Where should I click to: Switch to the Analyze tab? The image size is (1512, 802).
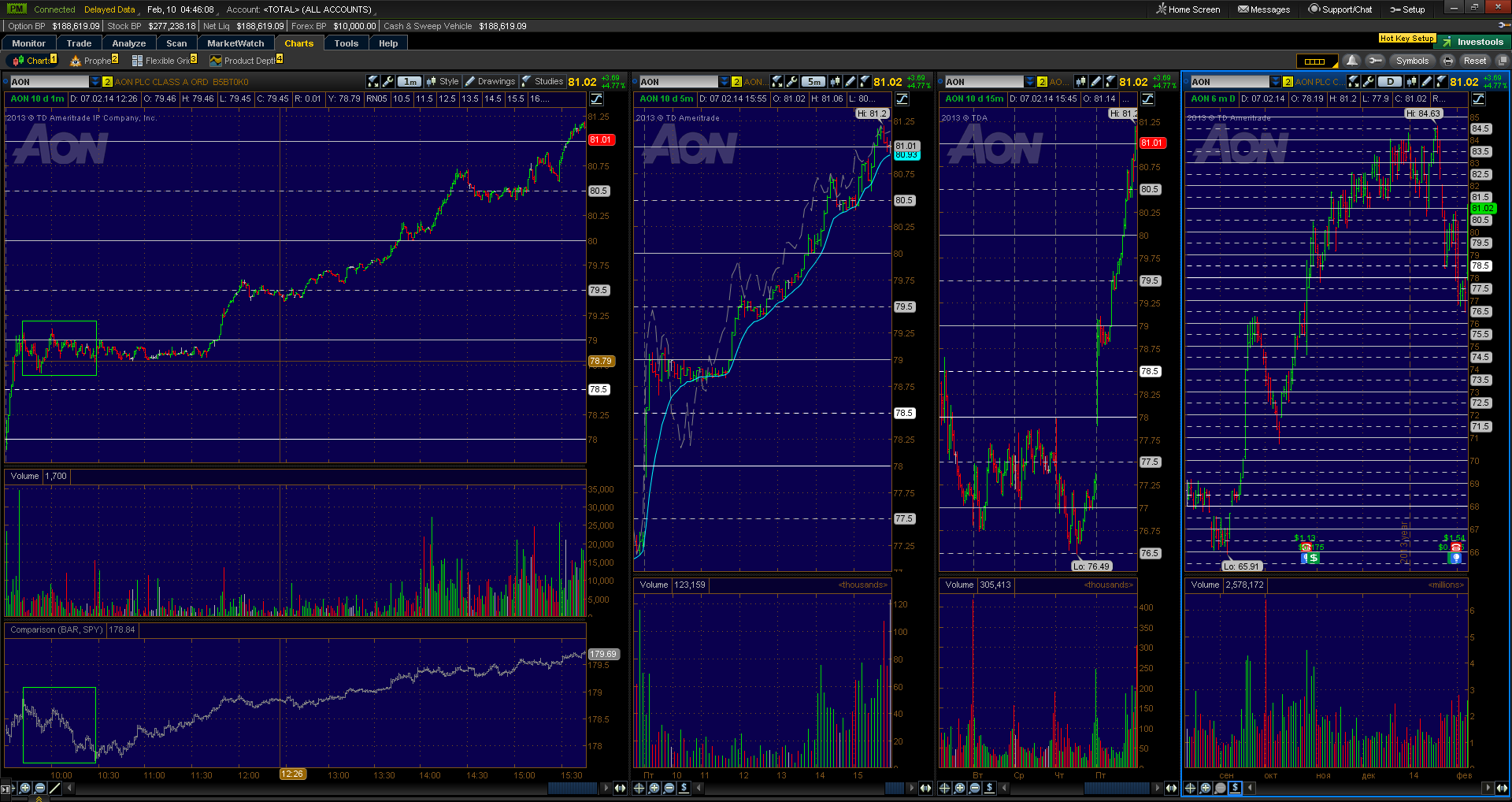point(129,43)
